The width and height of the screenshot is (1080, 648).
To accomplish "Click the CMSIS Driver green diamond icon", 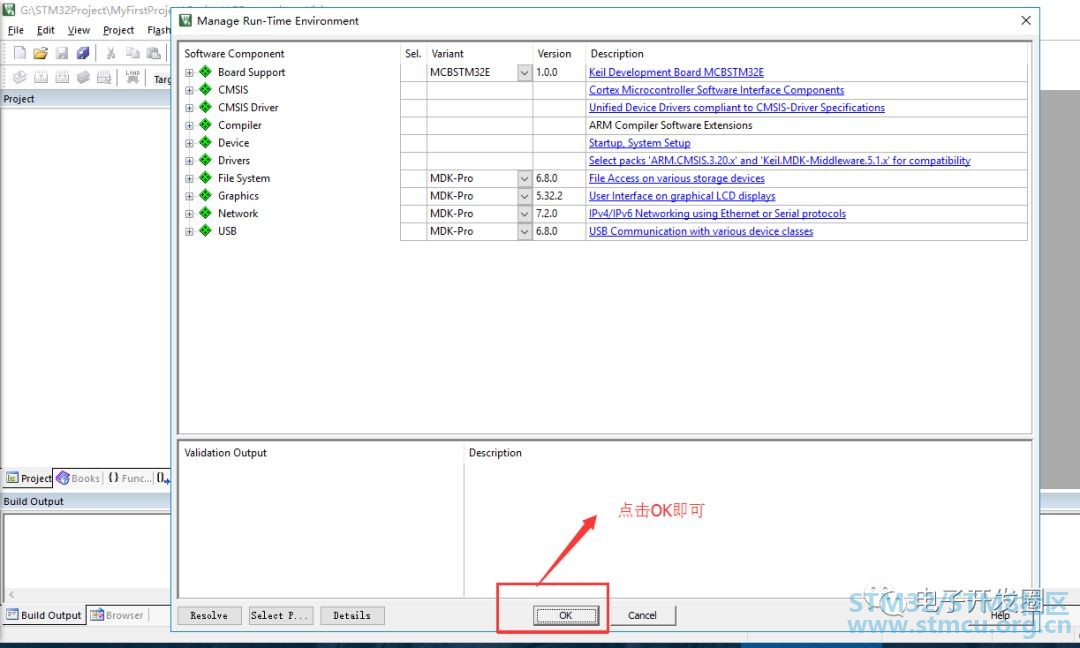I will click(x=205, y=107).
